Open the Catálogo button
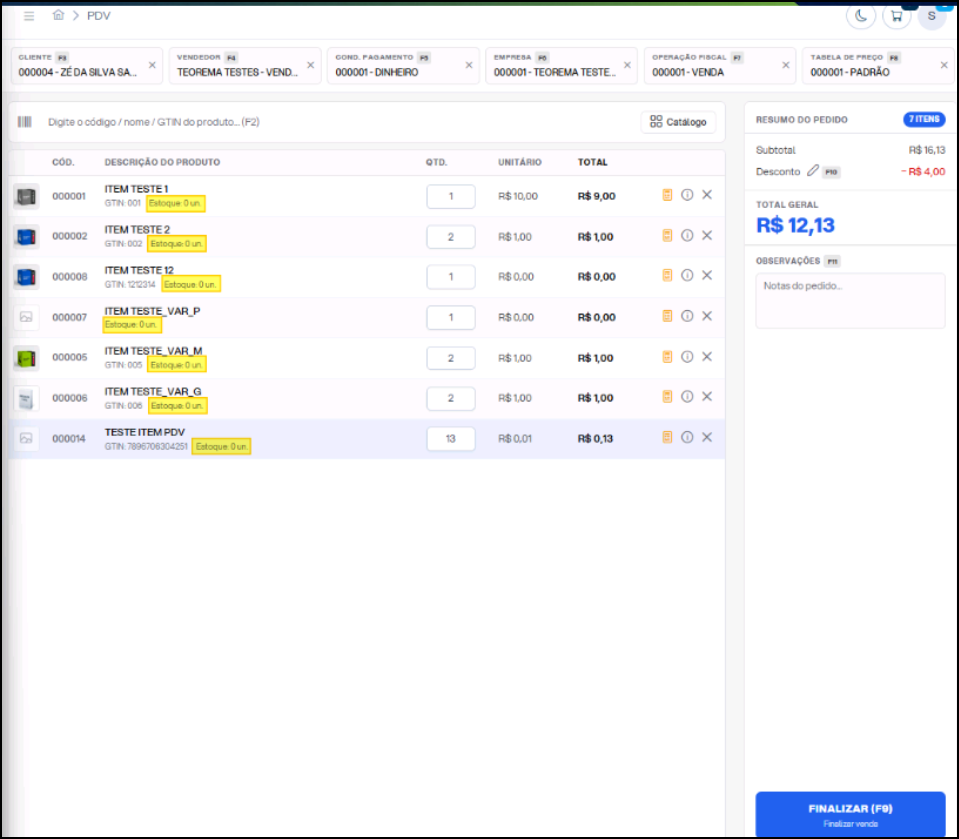959x839 pixels. [x=678, y=122]
